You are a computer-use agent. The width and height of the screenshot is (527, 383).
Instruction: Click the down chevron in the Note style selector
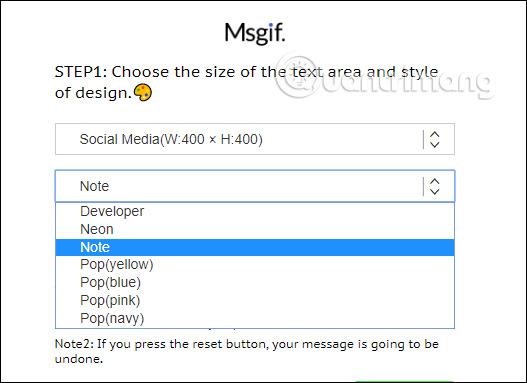435,192
